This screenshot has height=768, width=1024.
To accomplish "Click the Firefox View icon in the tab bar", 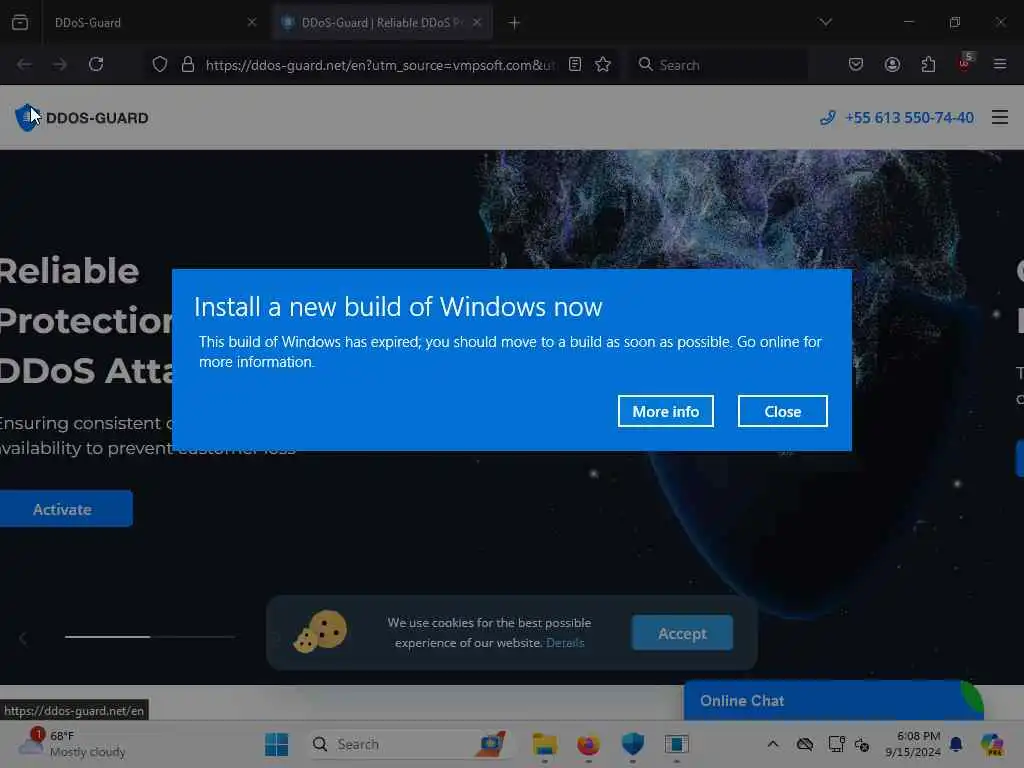I will pos(20,22).
